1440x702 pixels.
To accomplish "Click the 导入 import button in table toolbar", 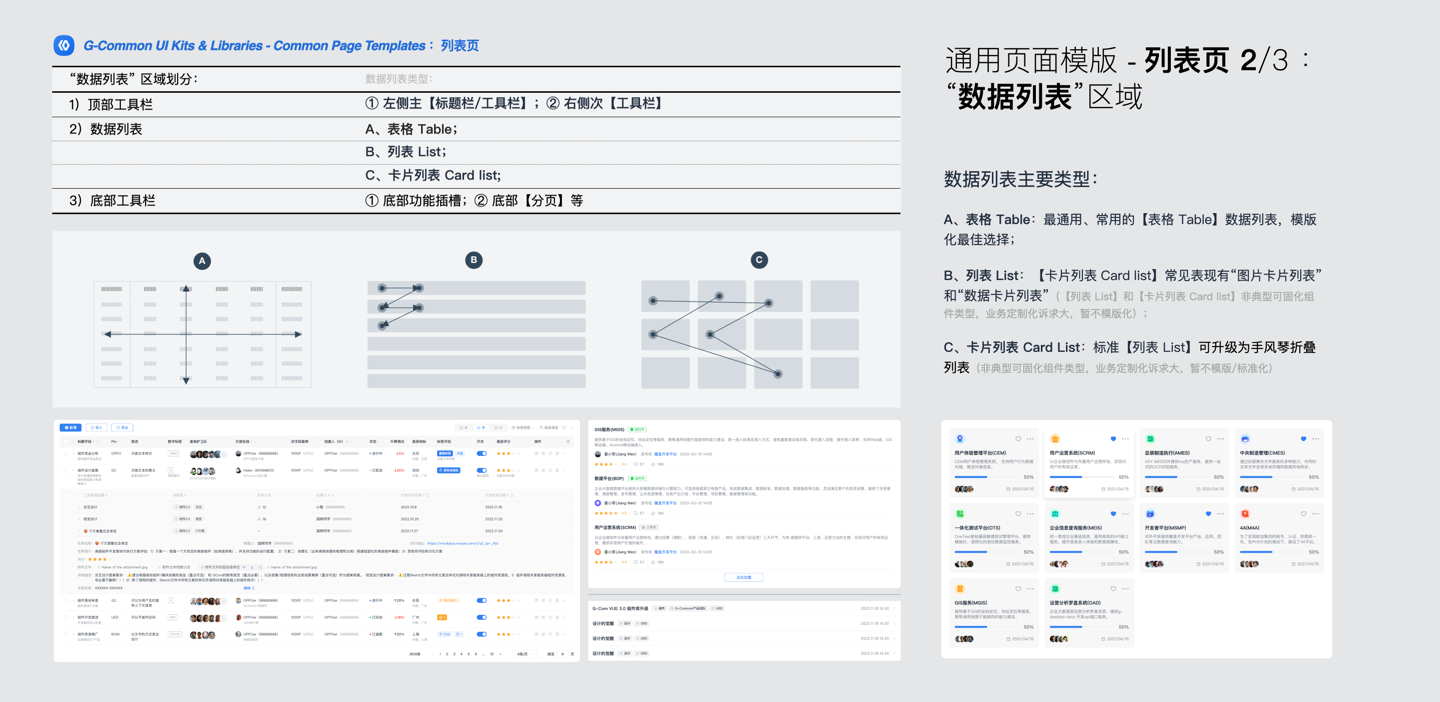I will point(96,427).
